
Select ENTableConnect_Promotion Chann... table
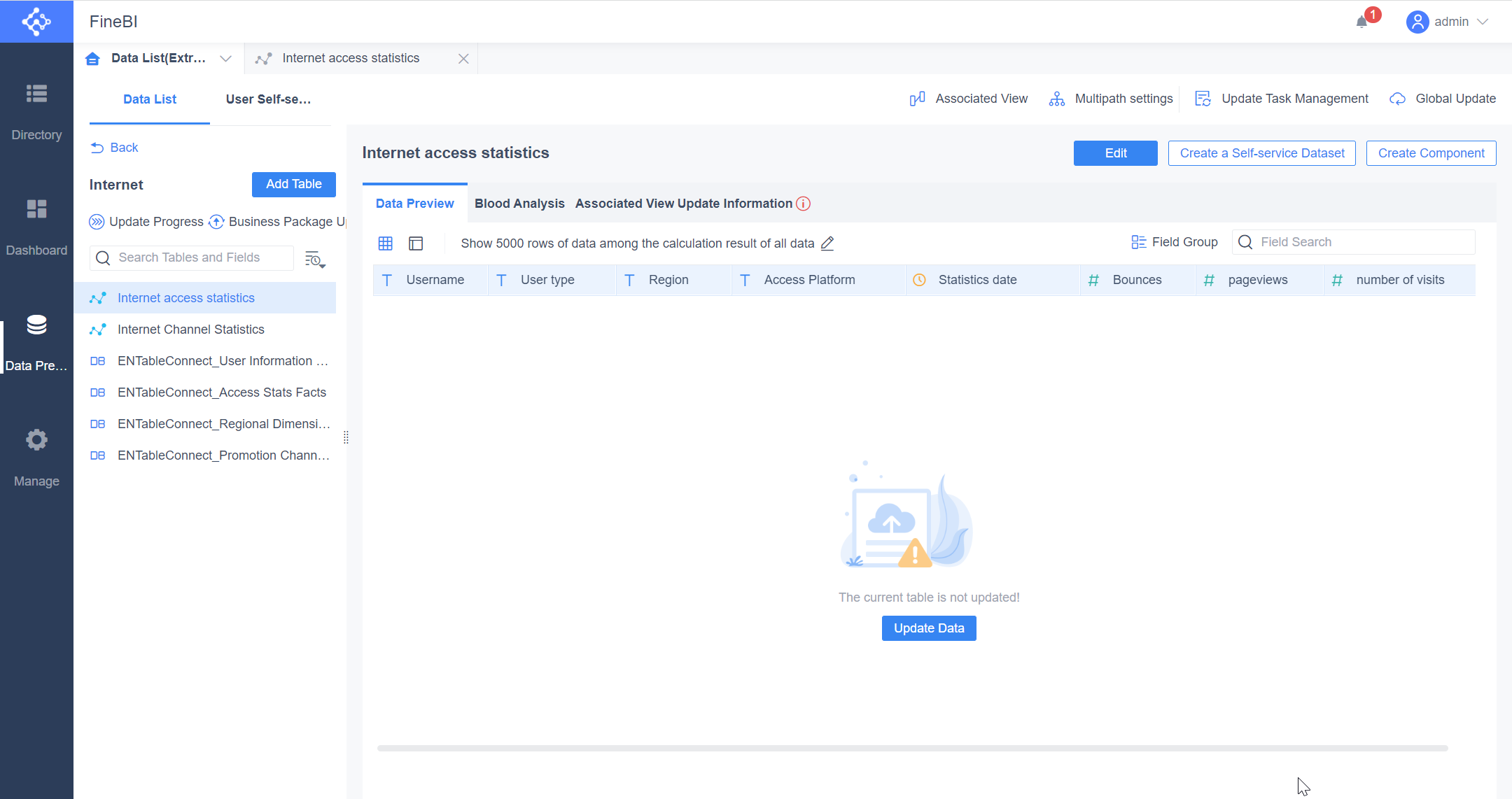point(205,455)
